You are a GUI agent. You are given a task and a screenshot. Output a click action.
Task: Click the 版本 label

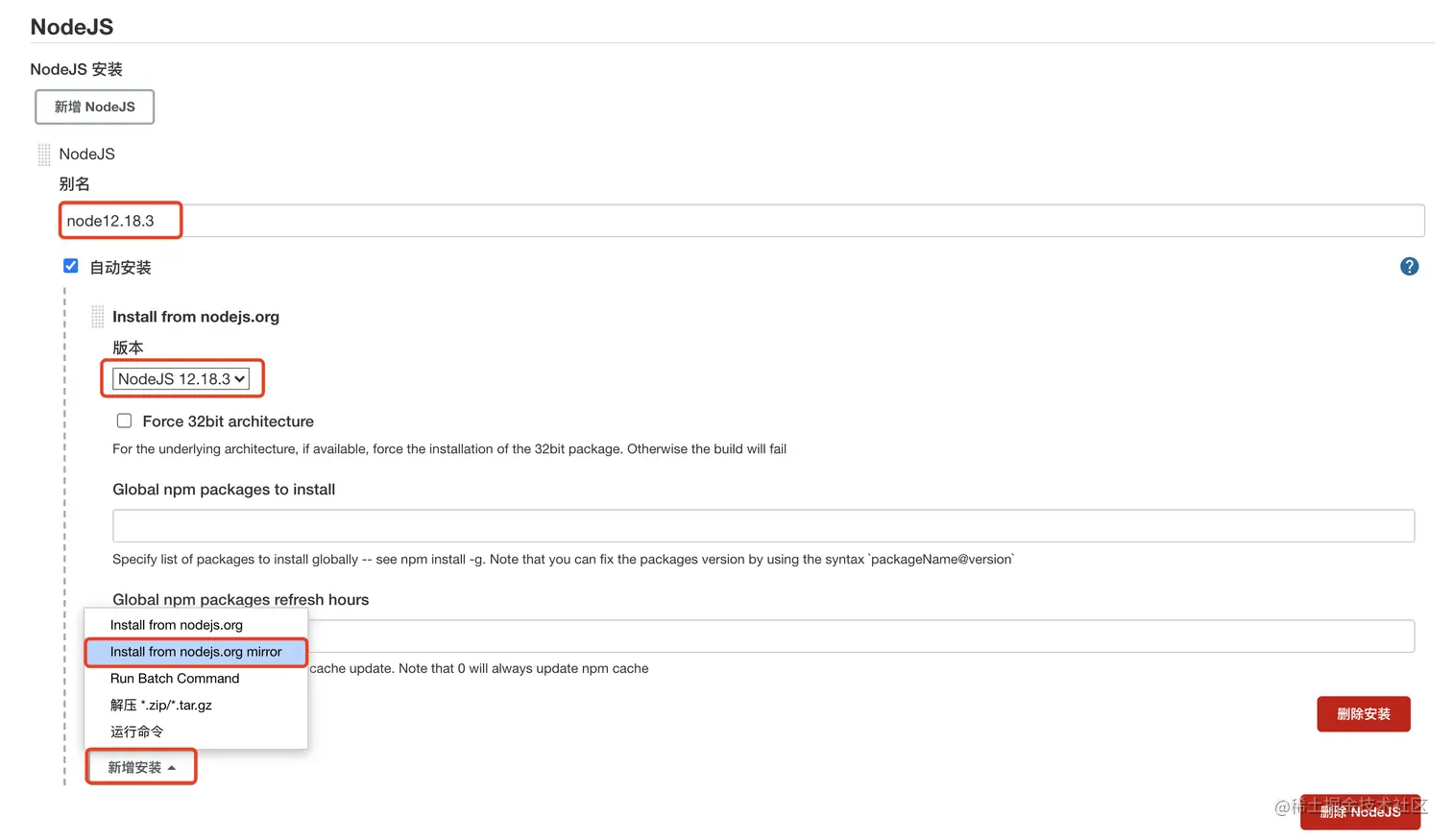(128, 348)
